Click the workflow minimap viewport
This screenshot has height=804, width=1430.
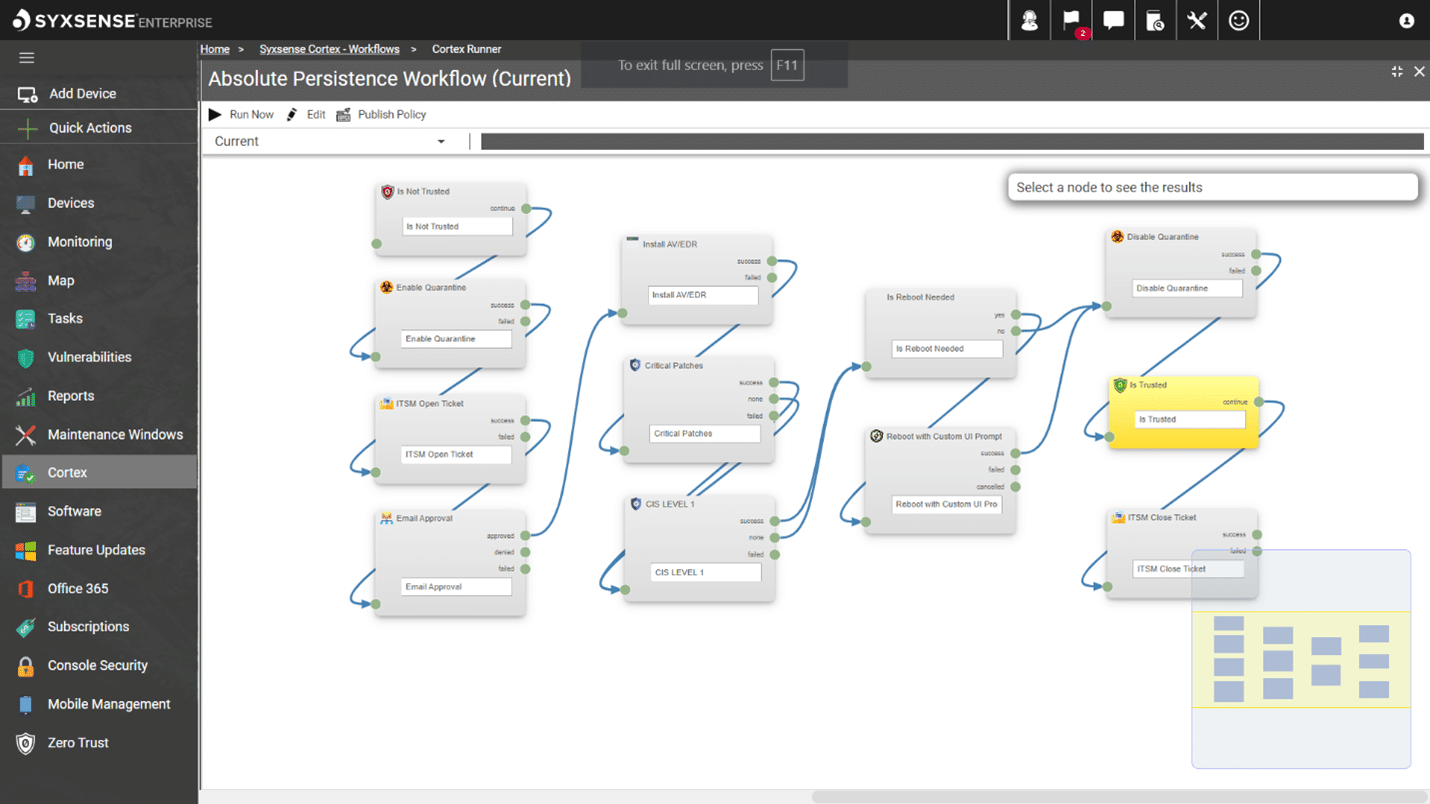tap(1301, 660)
